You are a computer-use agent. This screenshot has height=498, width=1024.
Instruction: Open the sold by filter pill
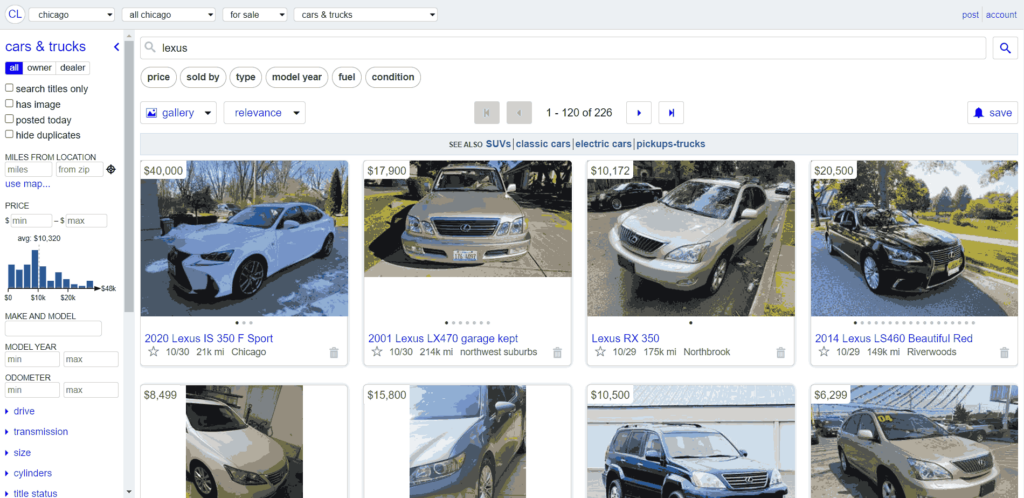coord(203,77)
